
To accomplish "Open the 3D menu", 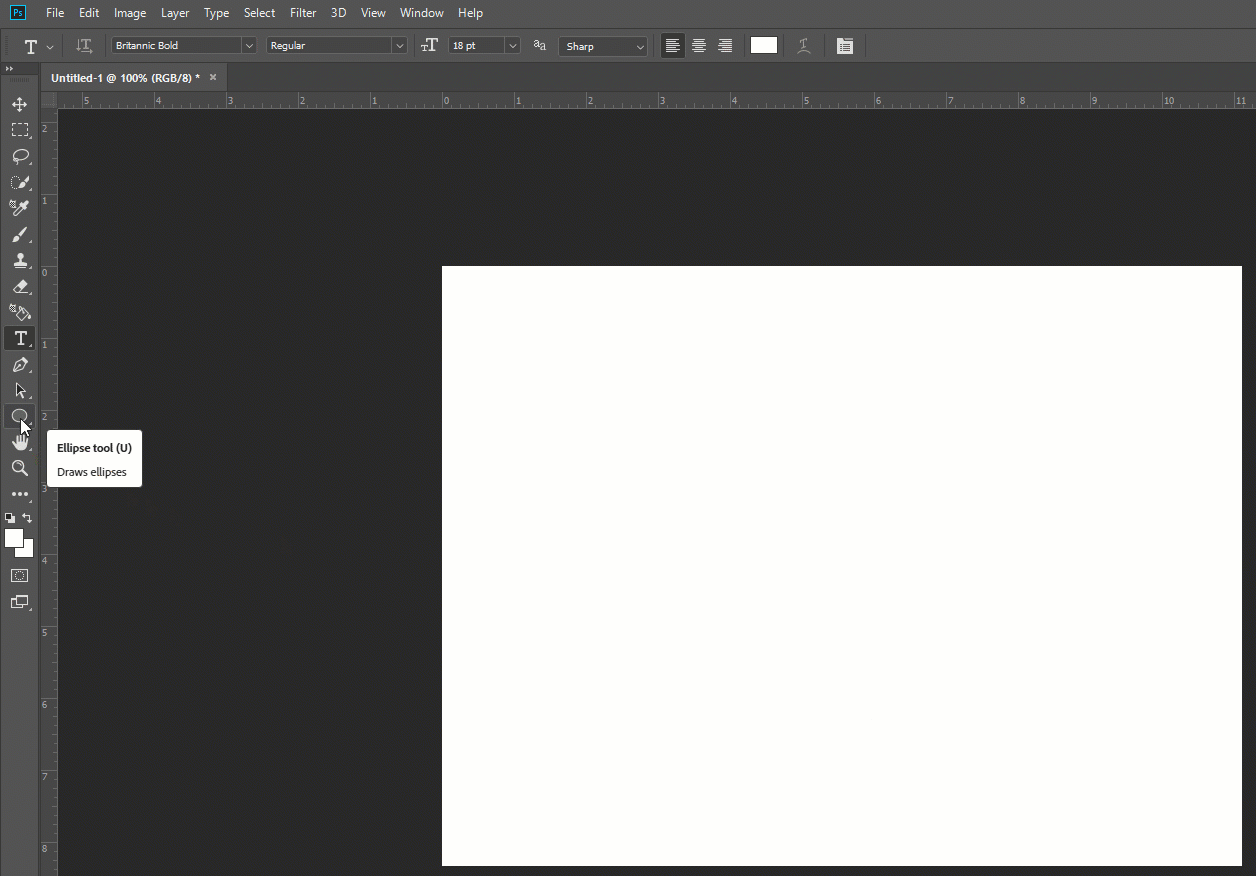I will coord(339,13).
